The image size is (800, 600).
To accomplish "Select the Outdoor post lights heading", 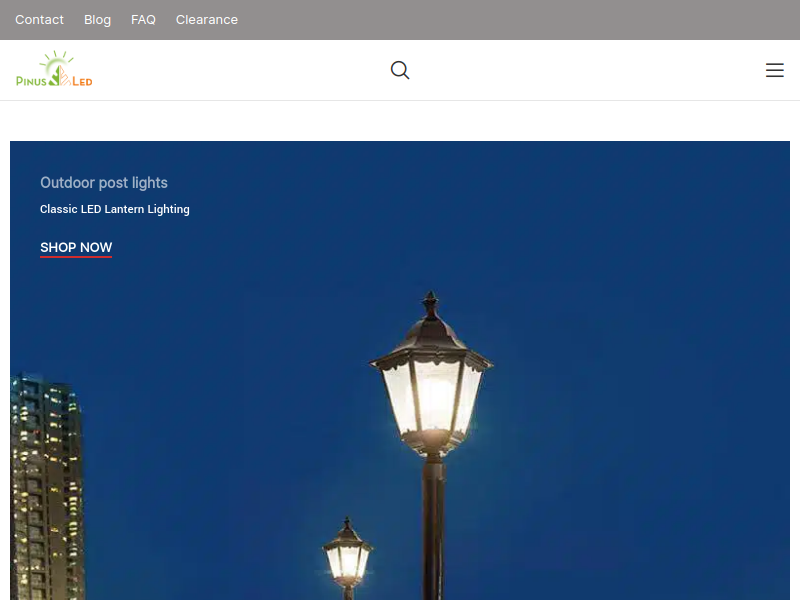I will click(x=104, y=183).
